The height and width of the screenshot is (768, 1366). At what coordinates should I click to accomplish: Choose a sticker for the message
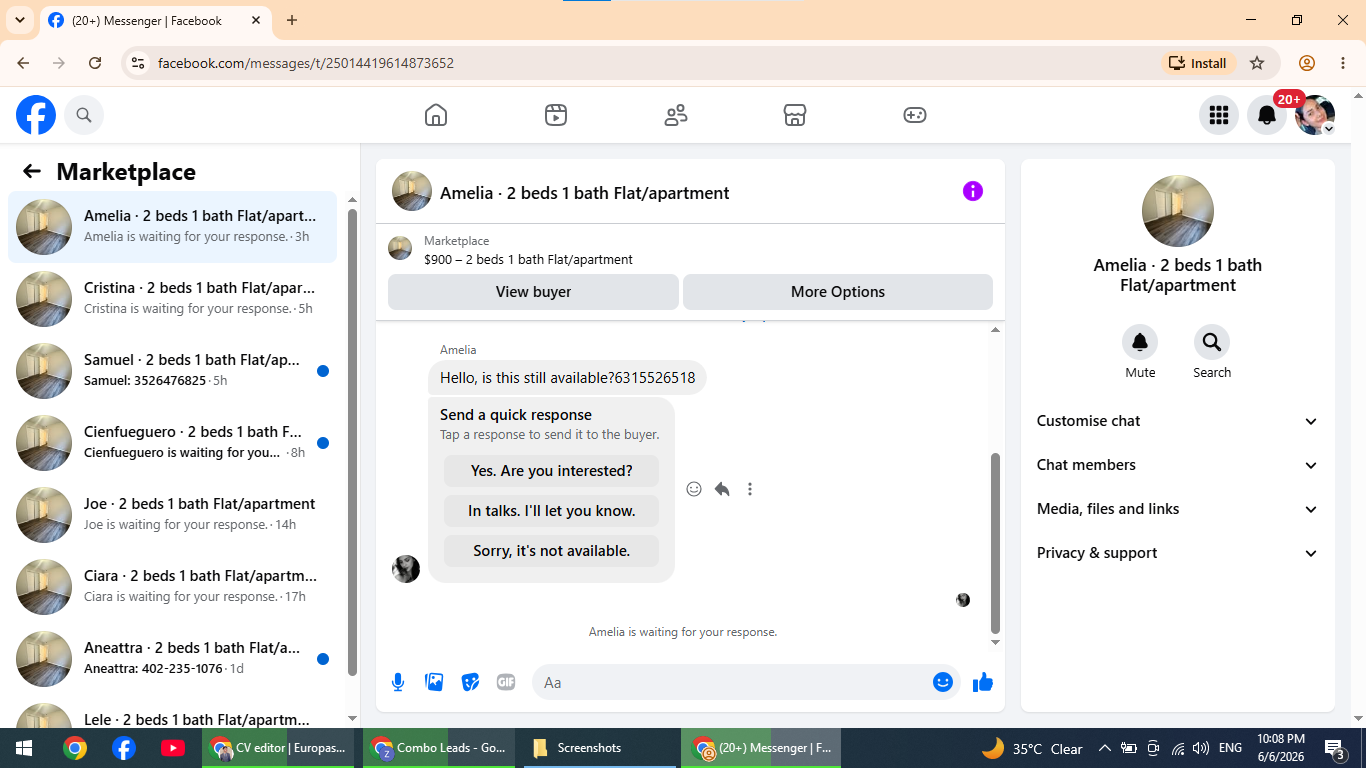[x=470, y=682]
